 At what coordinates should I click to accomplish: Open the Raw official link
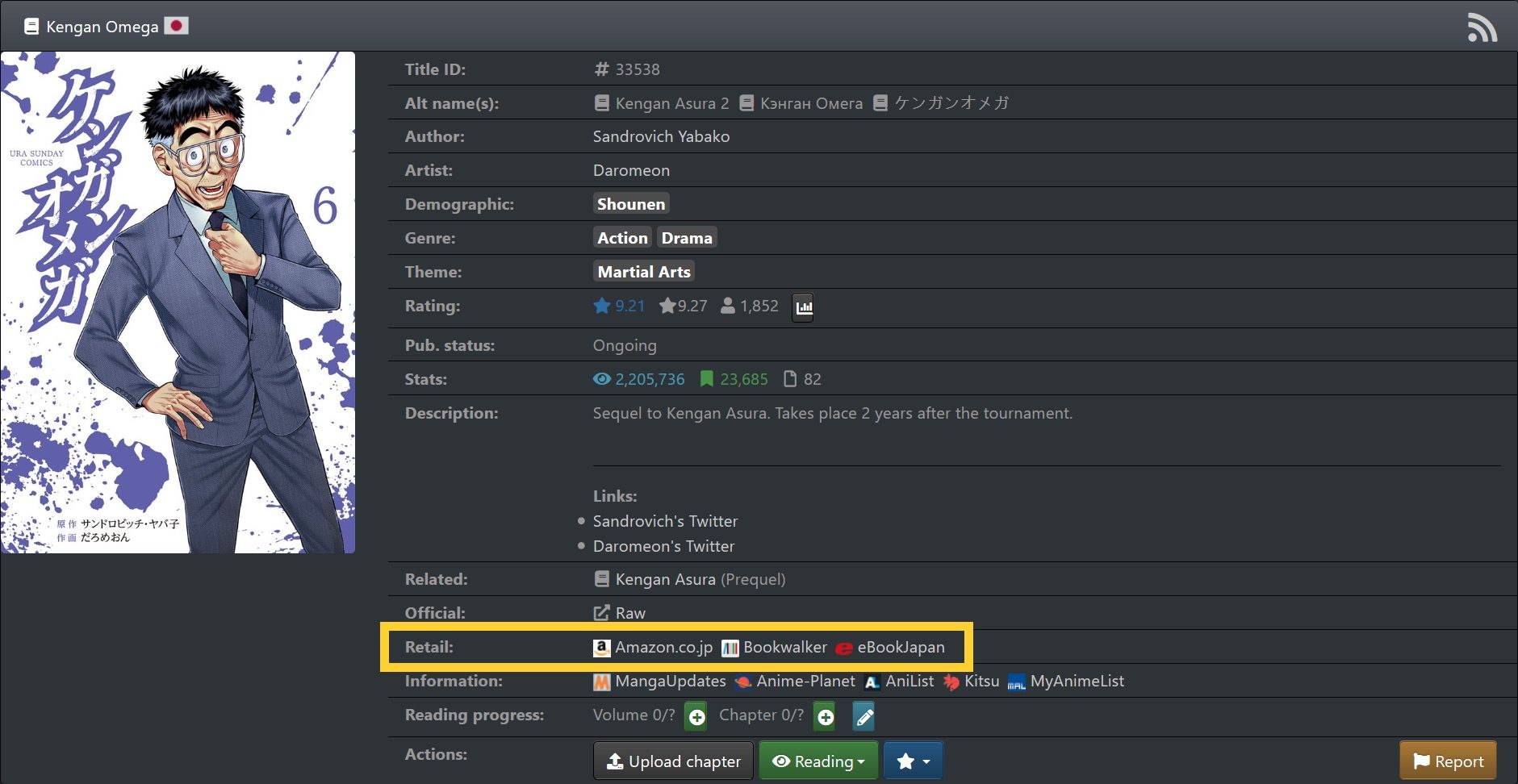[630, 613]
